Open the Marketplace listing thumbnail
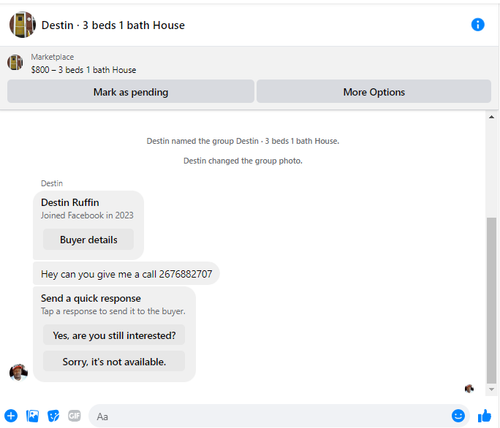 [15, 62]
